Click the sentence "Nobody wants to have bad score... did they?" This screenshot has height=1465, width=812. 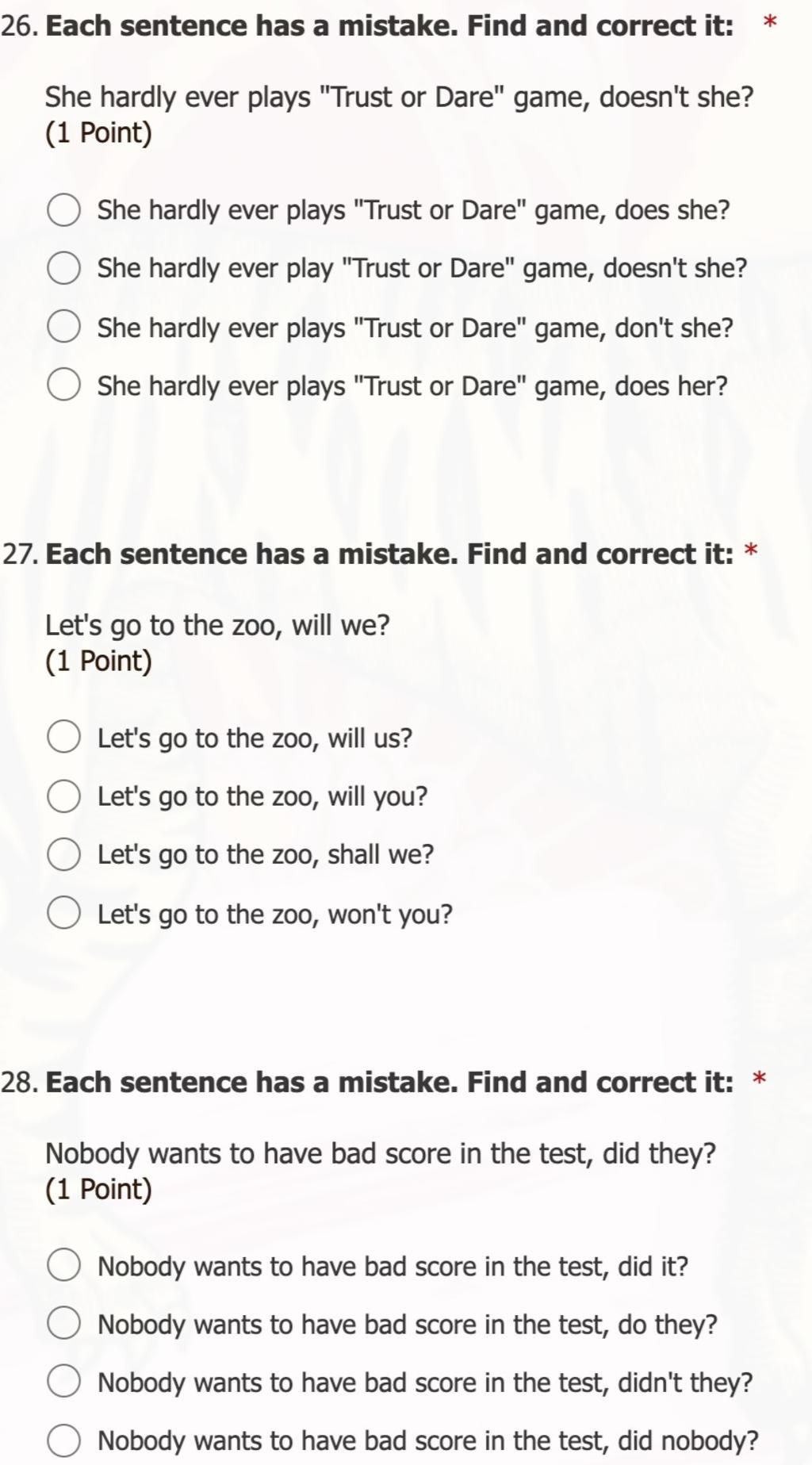[381, 1153]
